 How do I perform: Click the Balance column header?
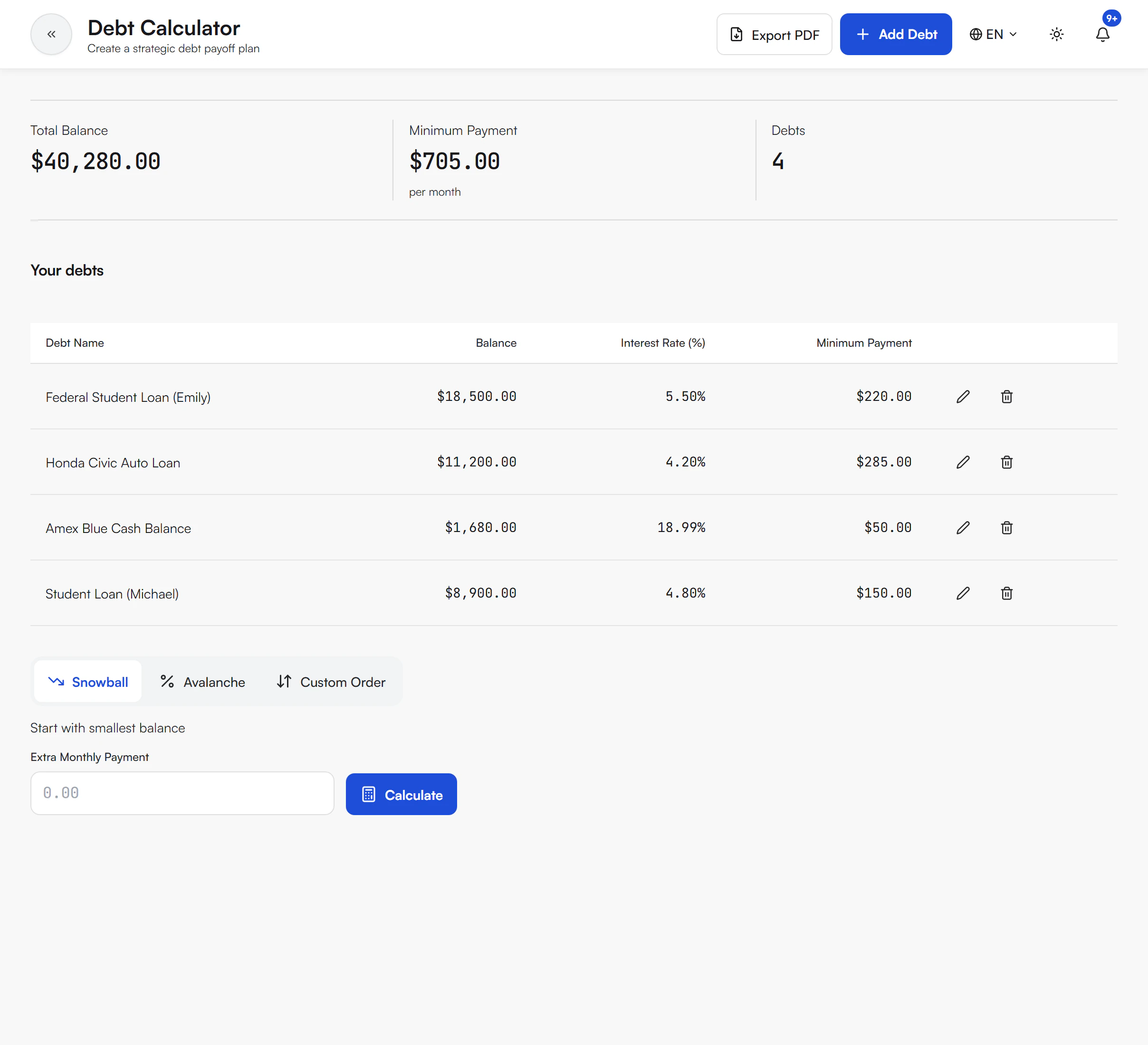[496, 342]
